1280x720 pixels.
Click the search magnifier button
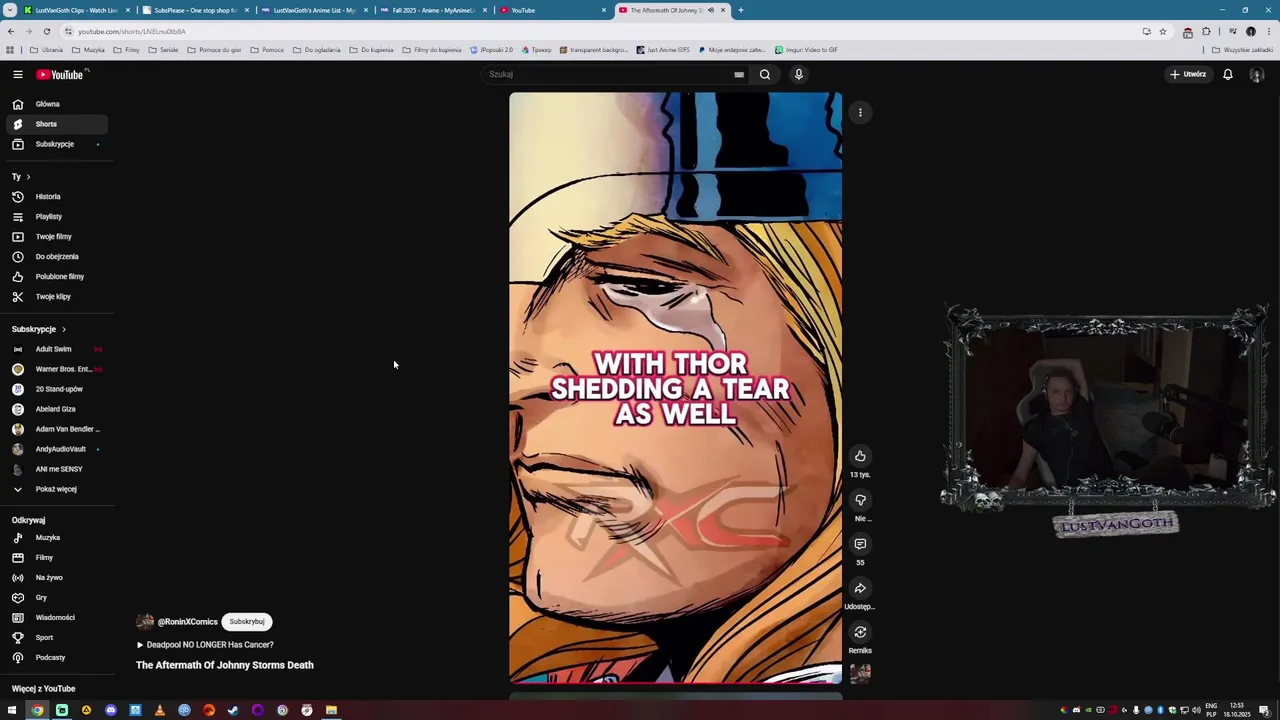pos(765,74)
